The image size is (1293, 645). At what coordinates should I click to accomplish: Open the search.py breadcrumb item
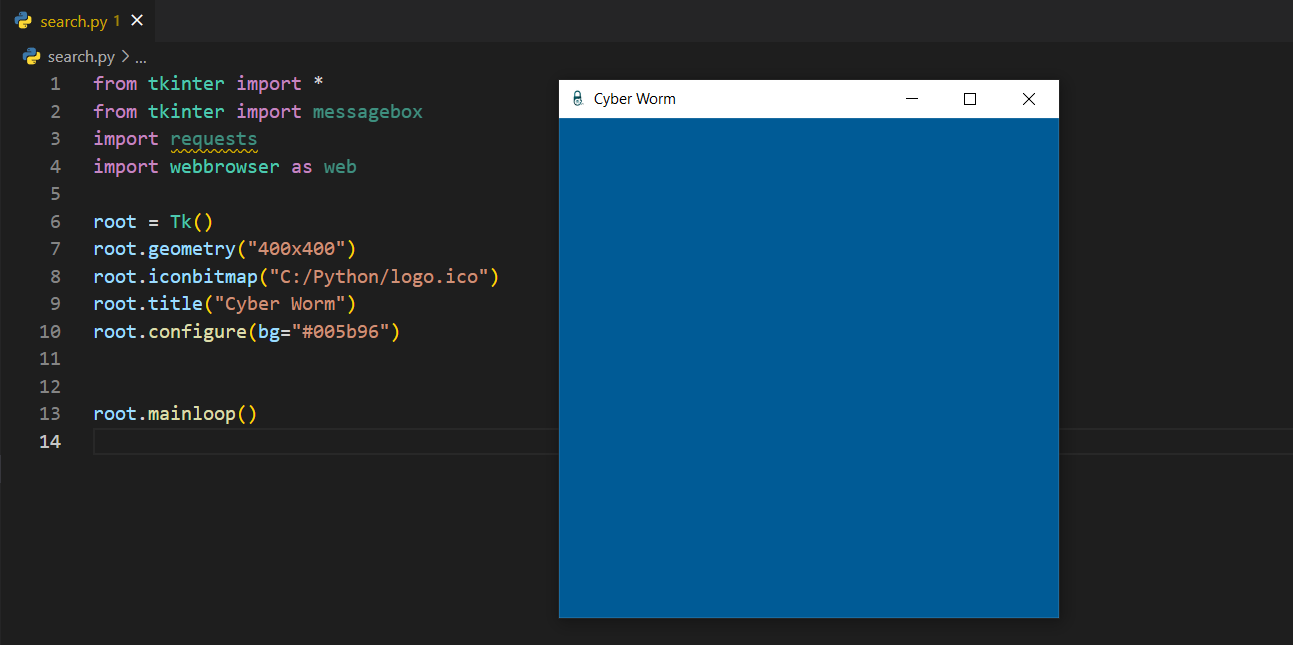click(81, 57)
